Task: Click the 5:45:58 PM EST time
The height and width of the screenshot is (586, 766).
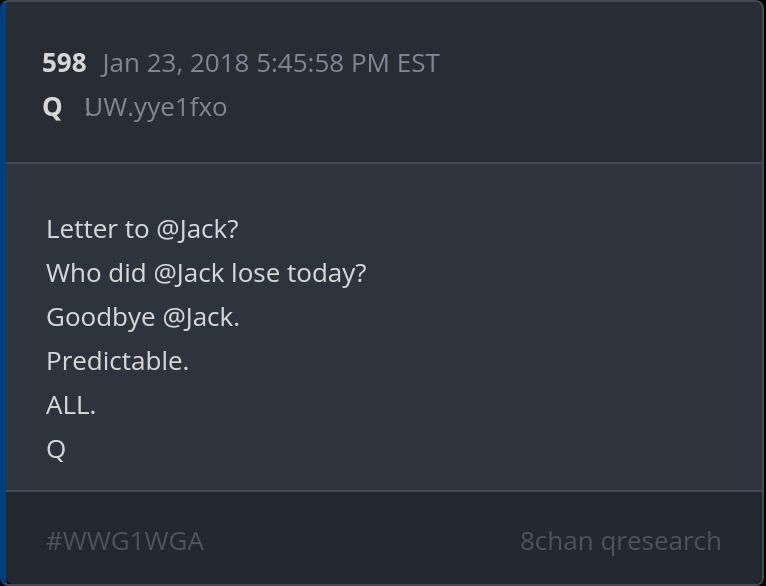Action: (x=348, y=63)
